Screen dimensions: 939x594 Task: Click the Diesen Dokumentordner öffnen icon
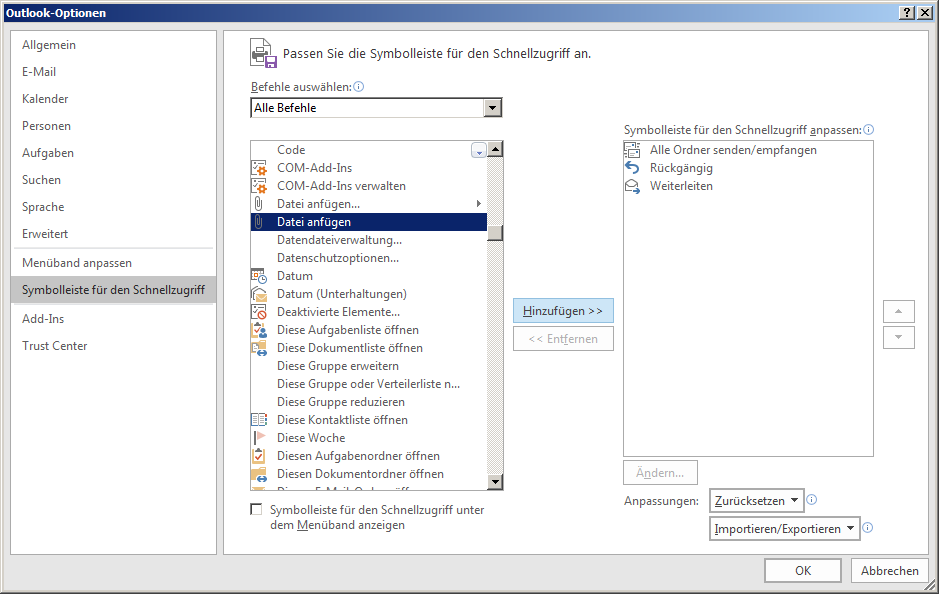(x=259, y=474)
